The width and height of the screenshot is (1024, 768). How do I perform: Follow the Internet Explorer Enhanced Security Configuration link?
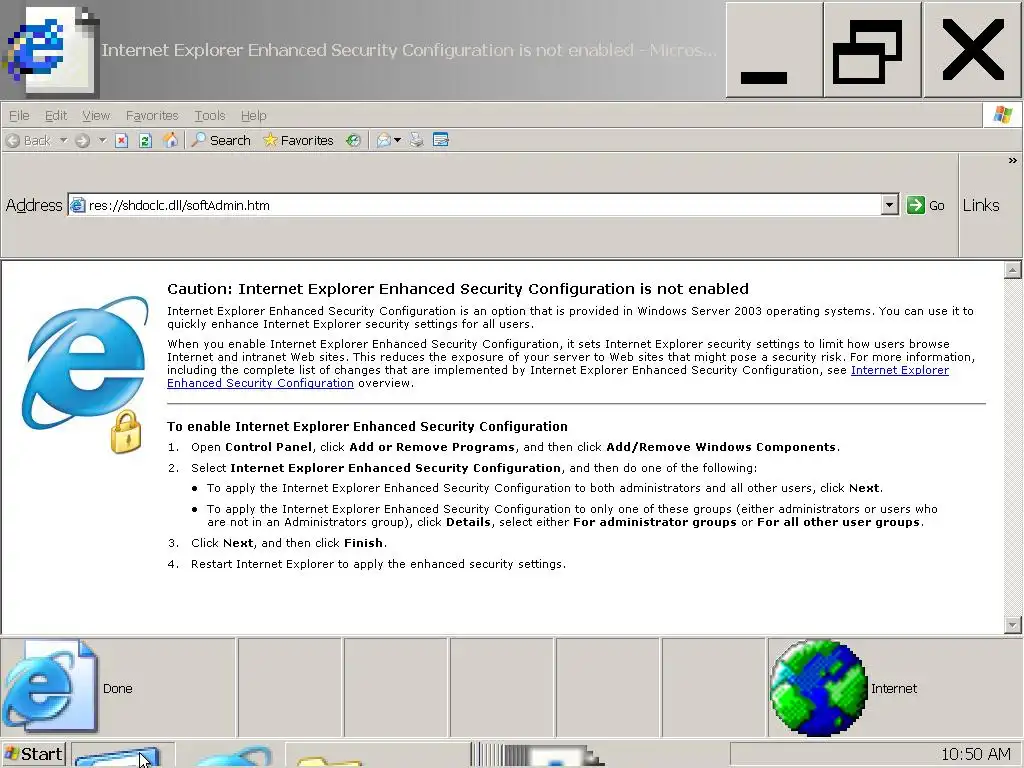tap(899, 370)
